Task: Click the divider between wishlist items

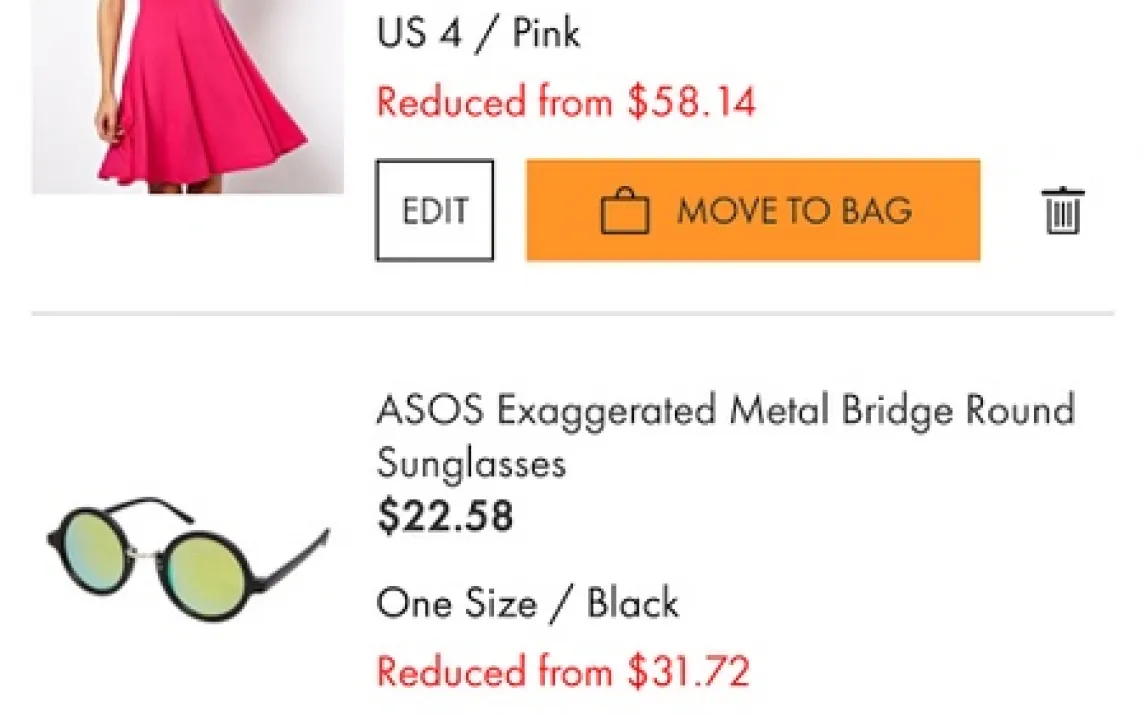Action: (x=572, y=314)
